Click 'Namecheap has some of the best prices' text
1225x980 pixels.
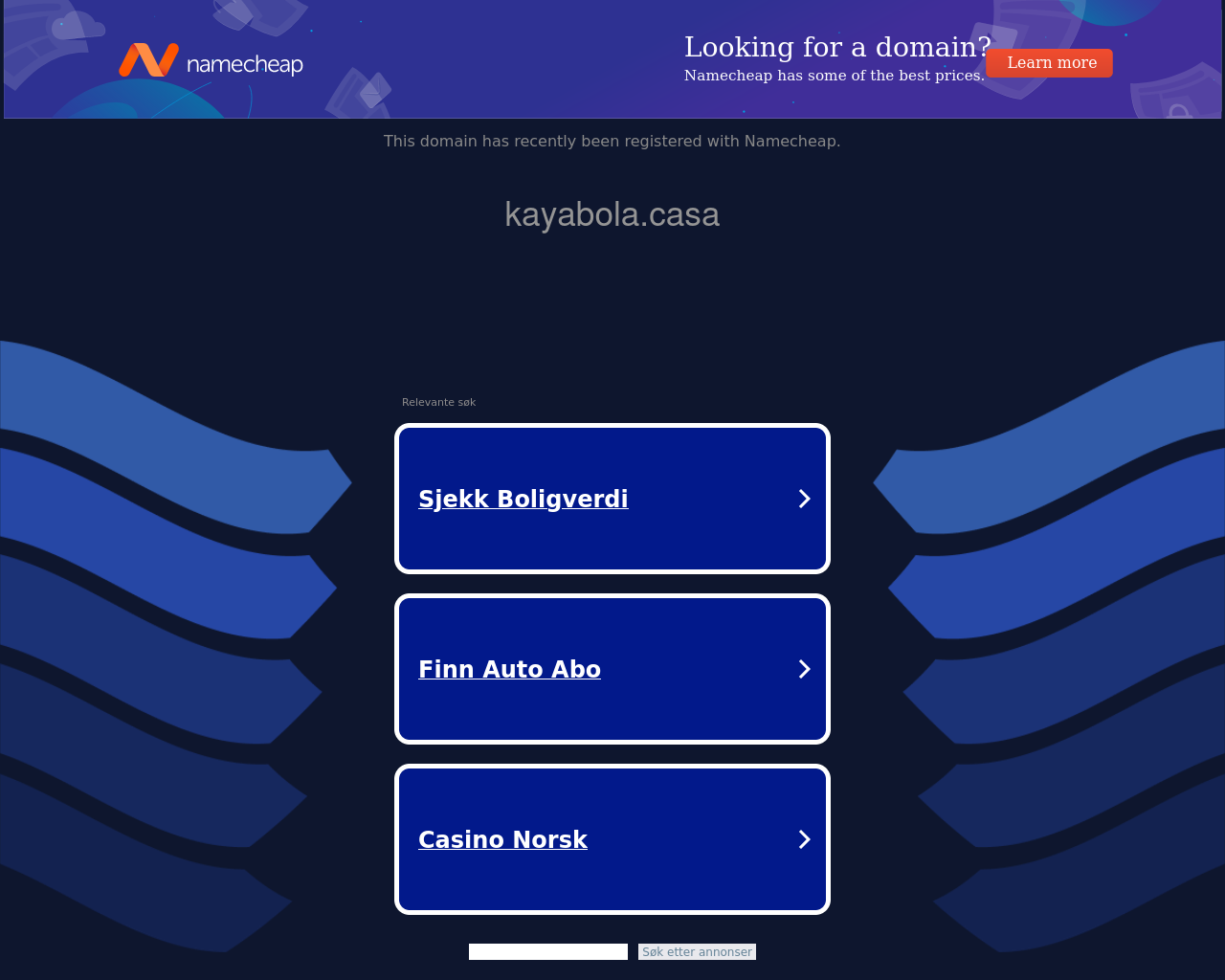coord(835,76)
